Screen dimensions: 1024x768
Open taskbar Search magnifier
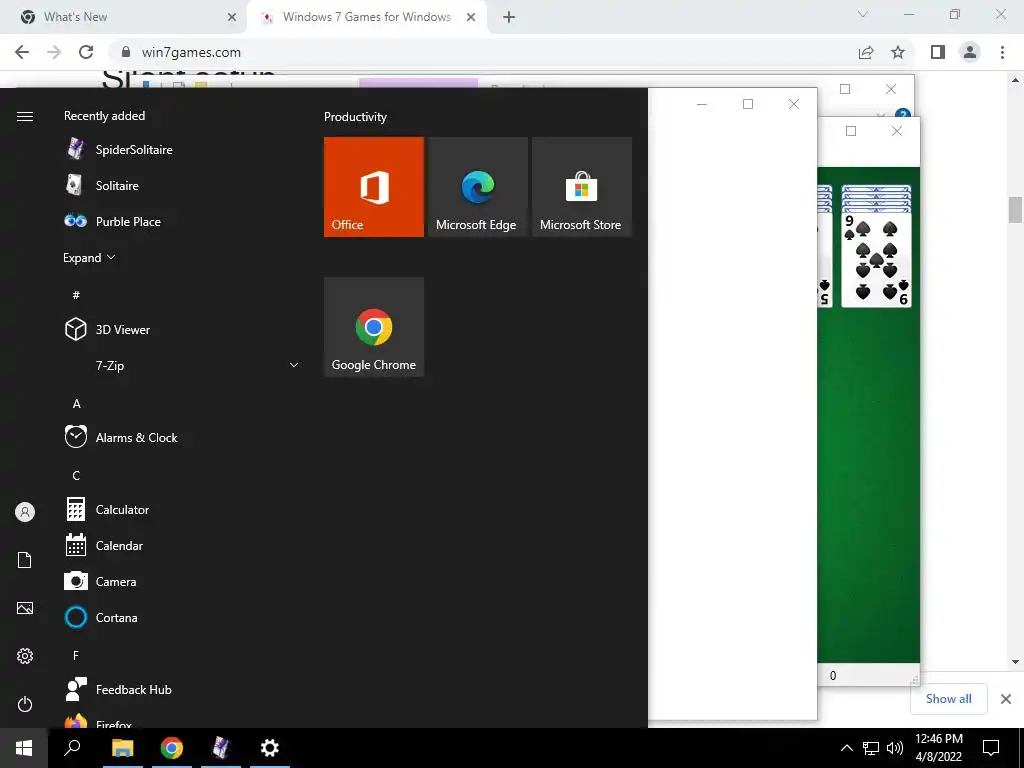pyautogui.click(x=72, y=748)
